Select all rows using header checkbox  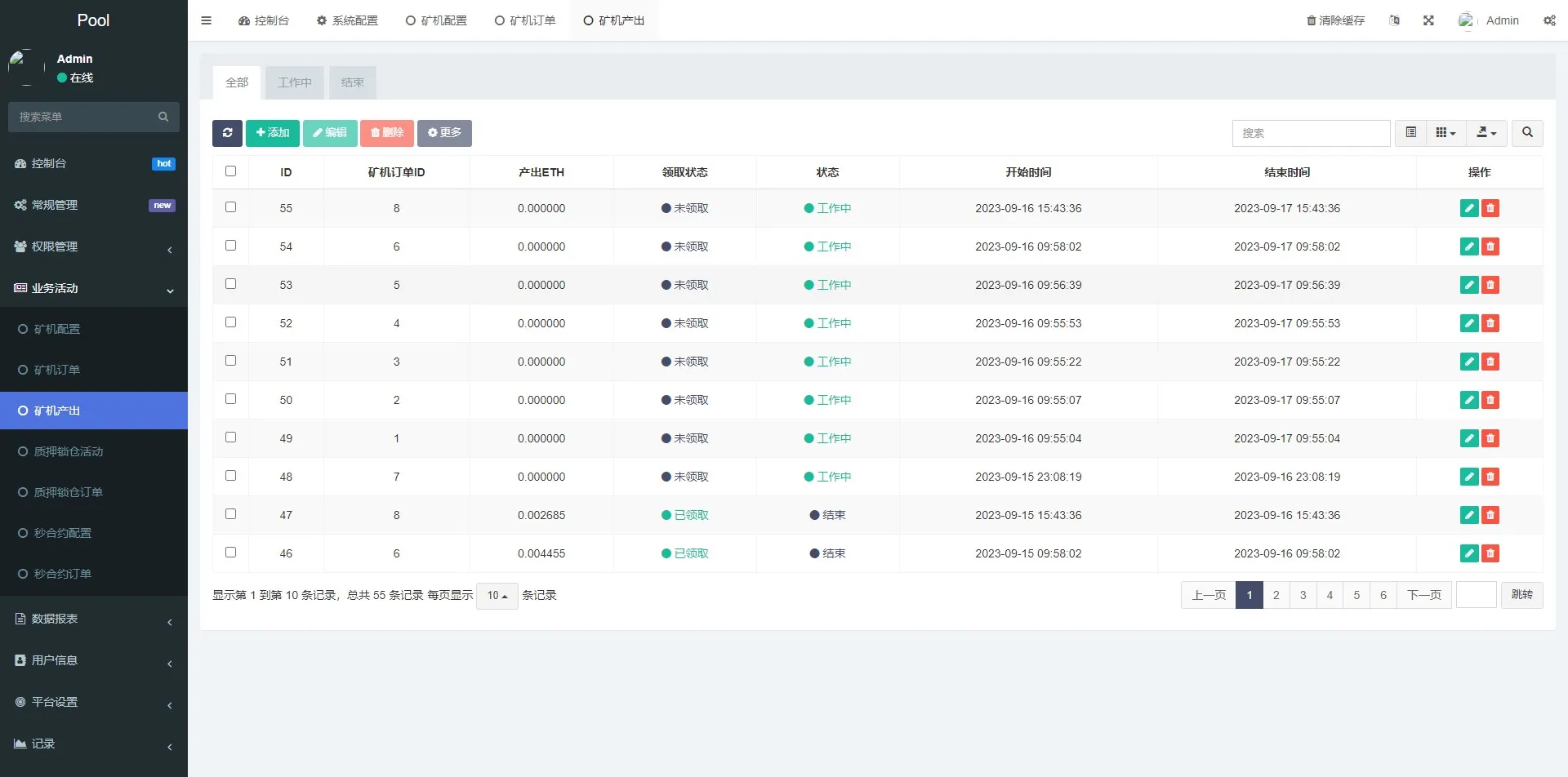230,171
